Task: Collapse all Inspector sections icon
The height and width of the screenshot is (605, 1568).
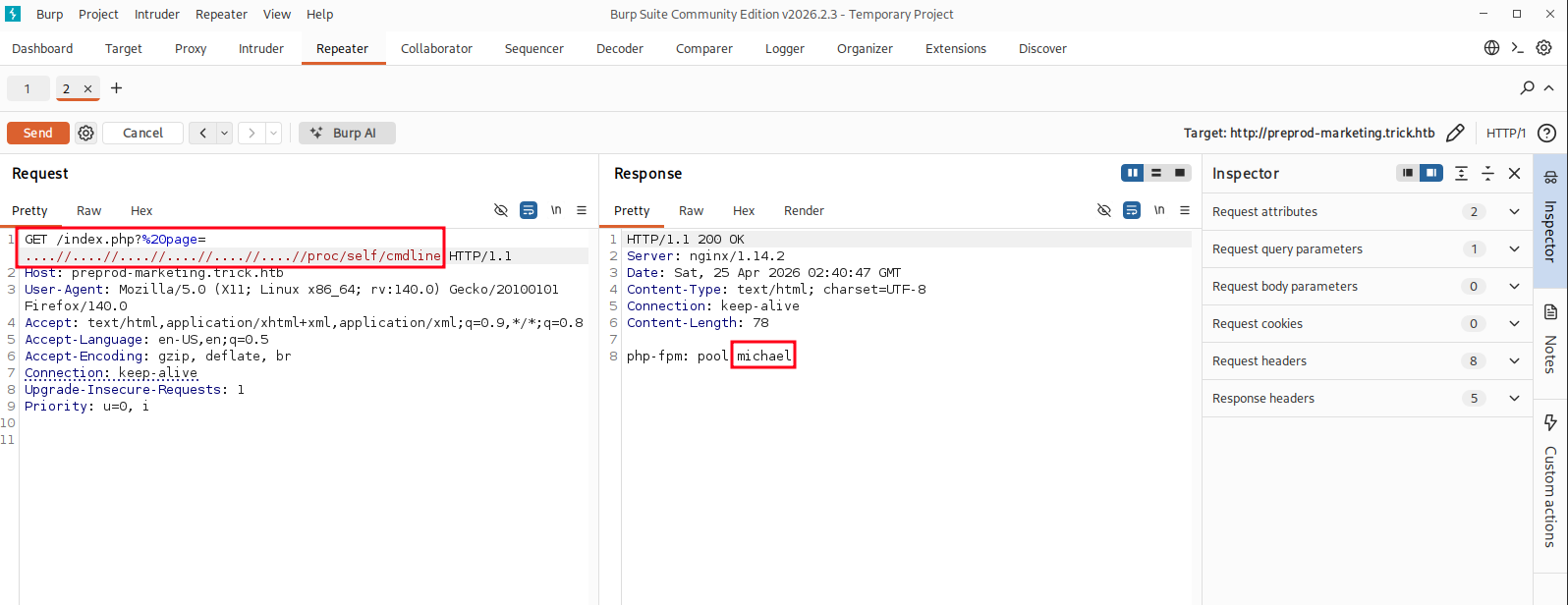Action: coord(1487,173)
